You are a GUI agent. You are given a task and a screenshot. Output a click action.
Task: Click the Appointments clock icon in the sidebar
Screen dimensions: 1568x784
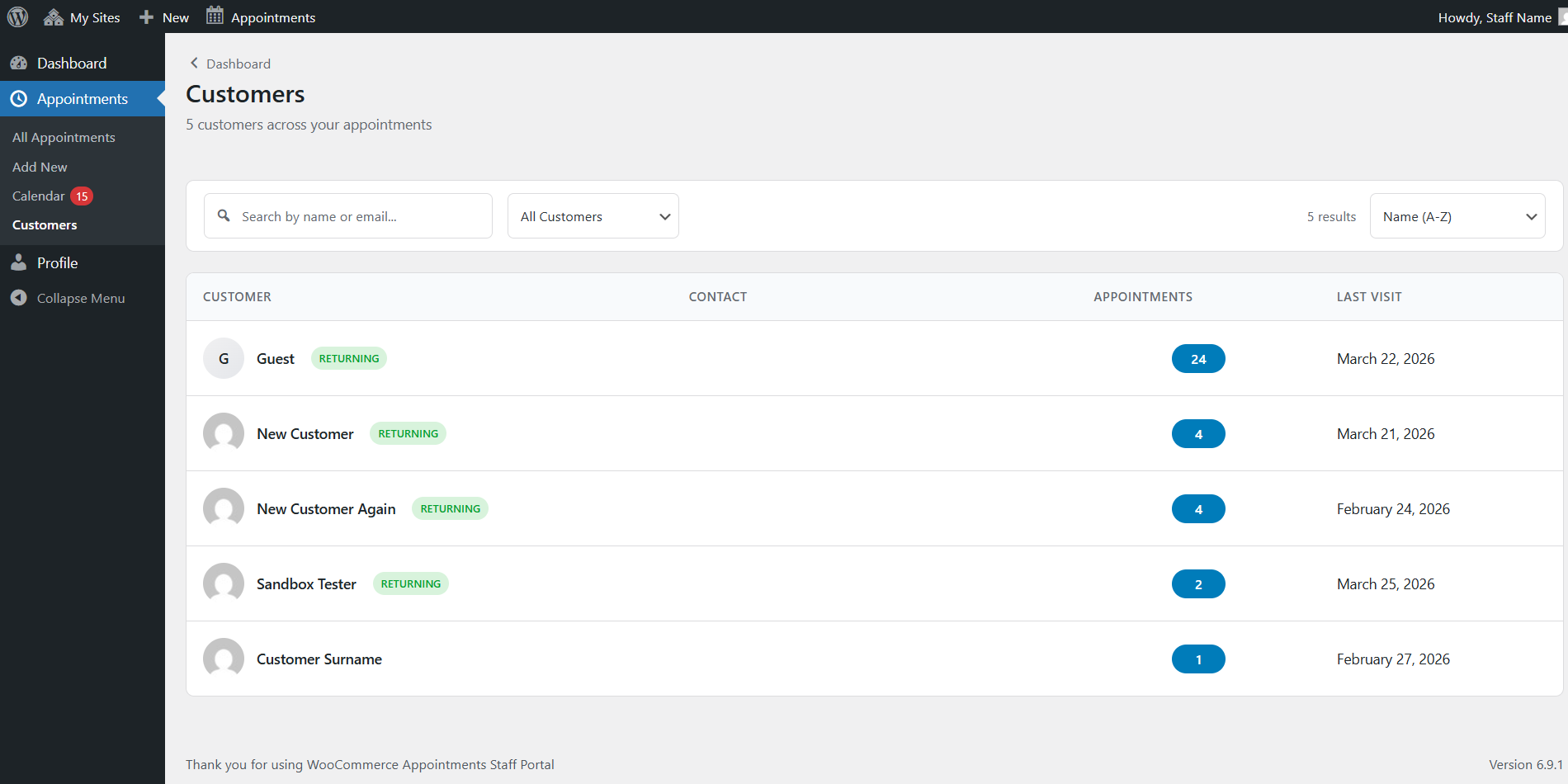tap(19, 98)
